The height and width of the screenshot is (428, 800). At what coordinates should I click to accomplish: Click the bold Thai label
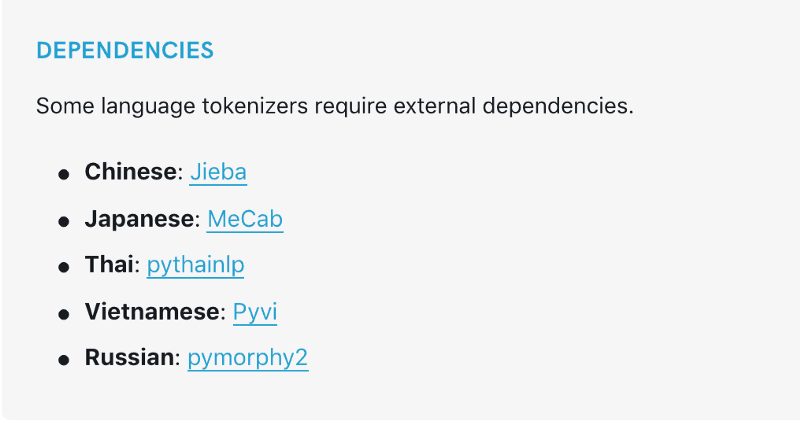click(109, 265)
